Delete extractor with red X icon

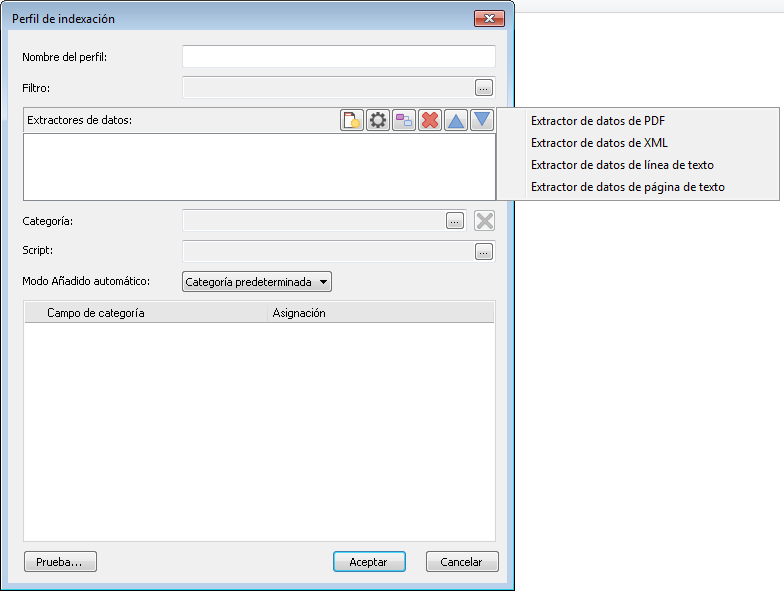tap(430, 120)
